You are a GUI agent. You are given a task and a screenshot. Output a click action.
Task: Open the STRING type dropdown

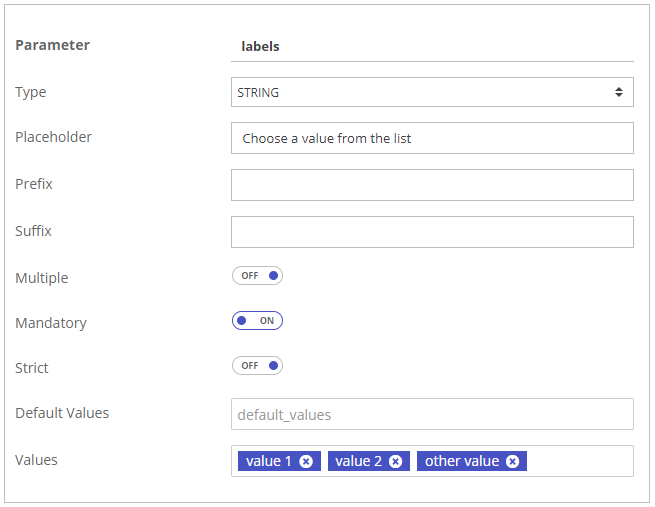(430, 93)
